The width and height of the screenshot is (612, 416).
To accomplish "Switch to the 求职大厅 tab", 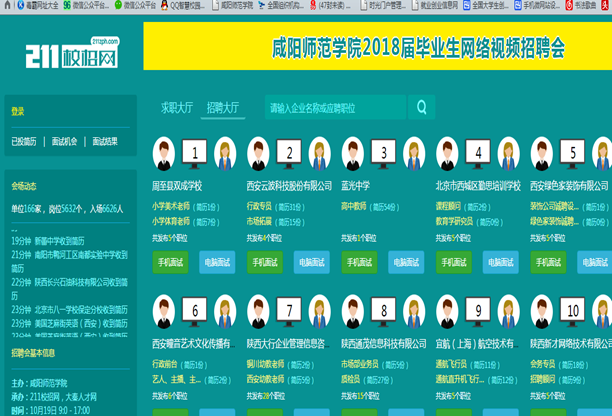I will [x=177, y=107].
